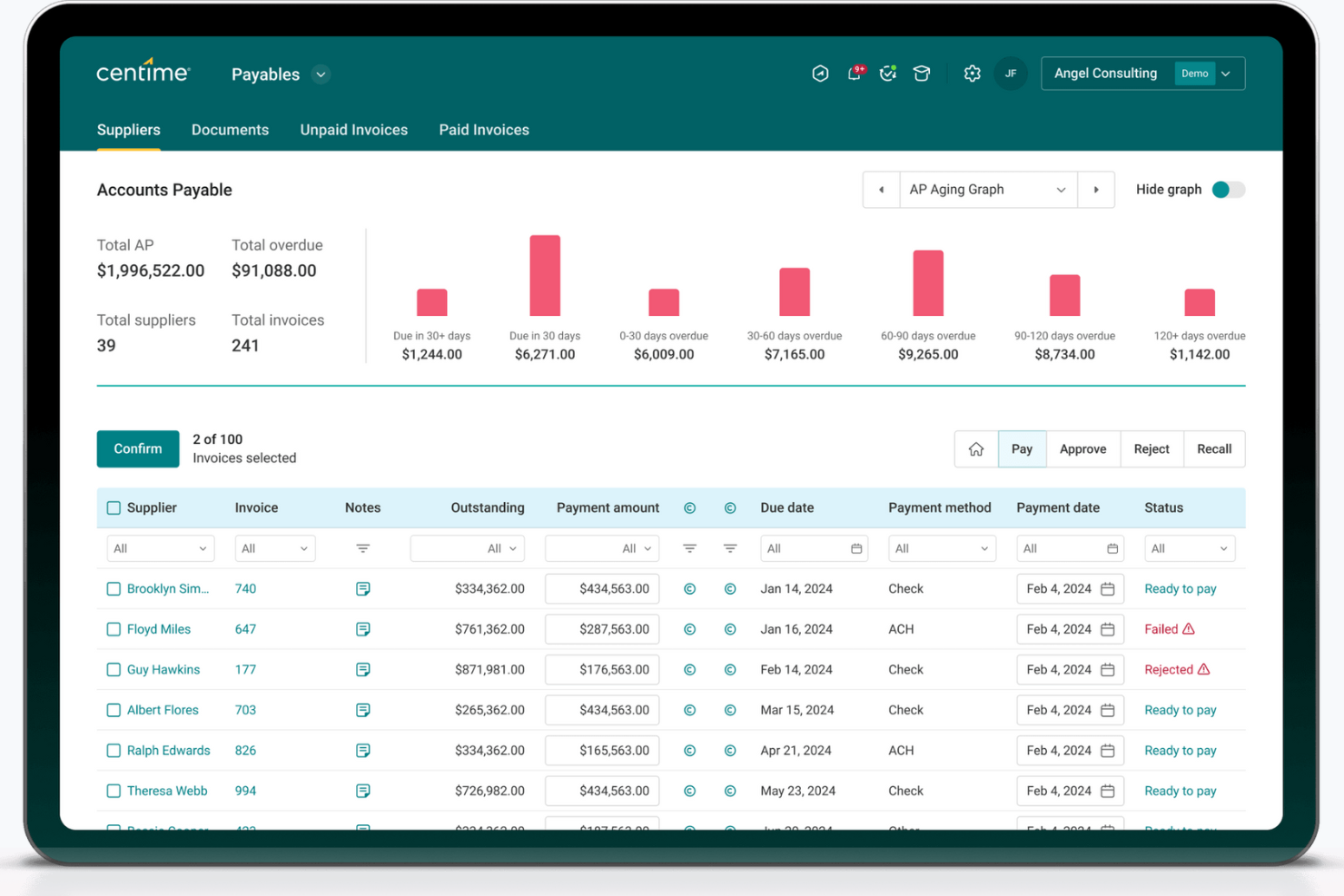Open supplier link Guy Hawkins
Image resolution: width=1344 pixels, height=896 pixels.
click(x=163, y=670)
